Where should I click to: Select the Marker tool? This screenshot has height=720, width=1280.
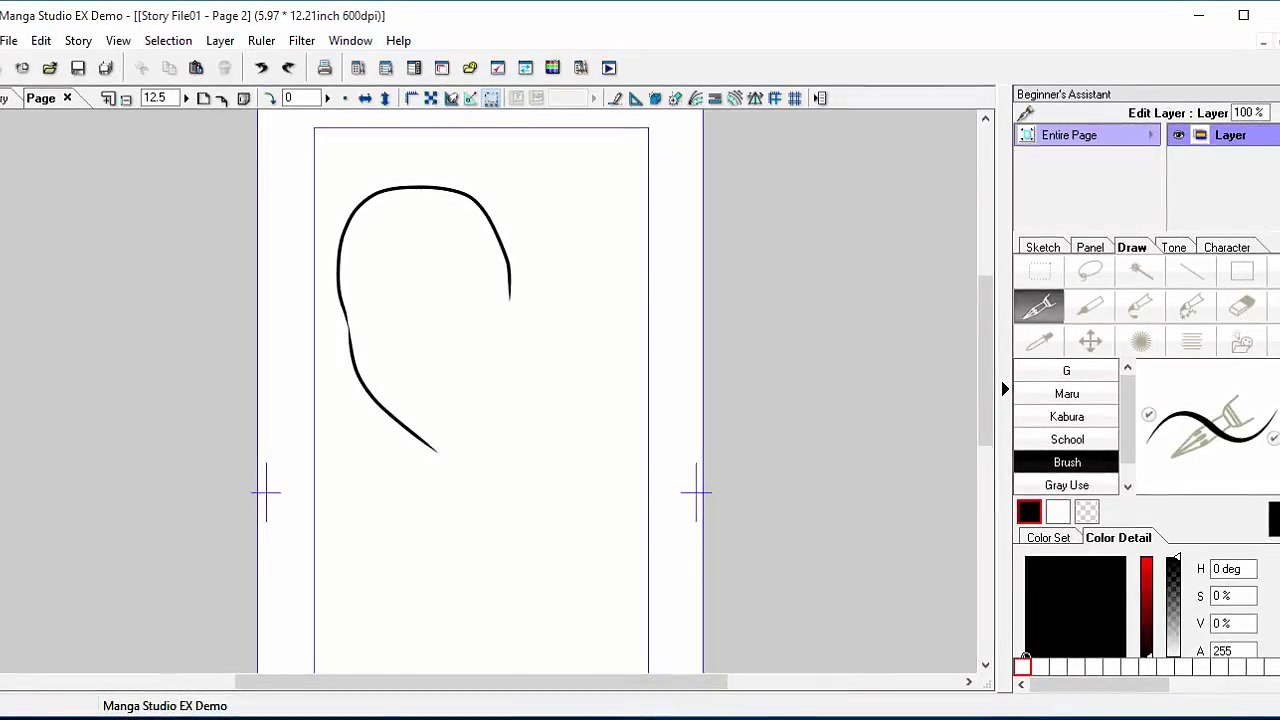[x=1090, y=306]
